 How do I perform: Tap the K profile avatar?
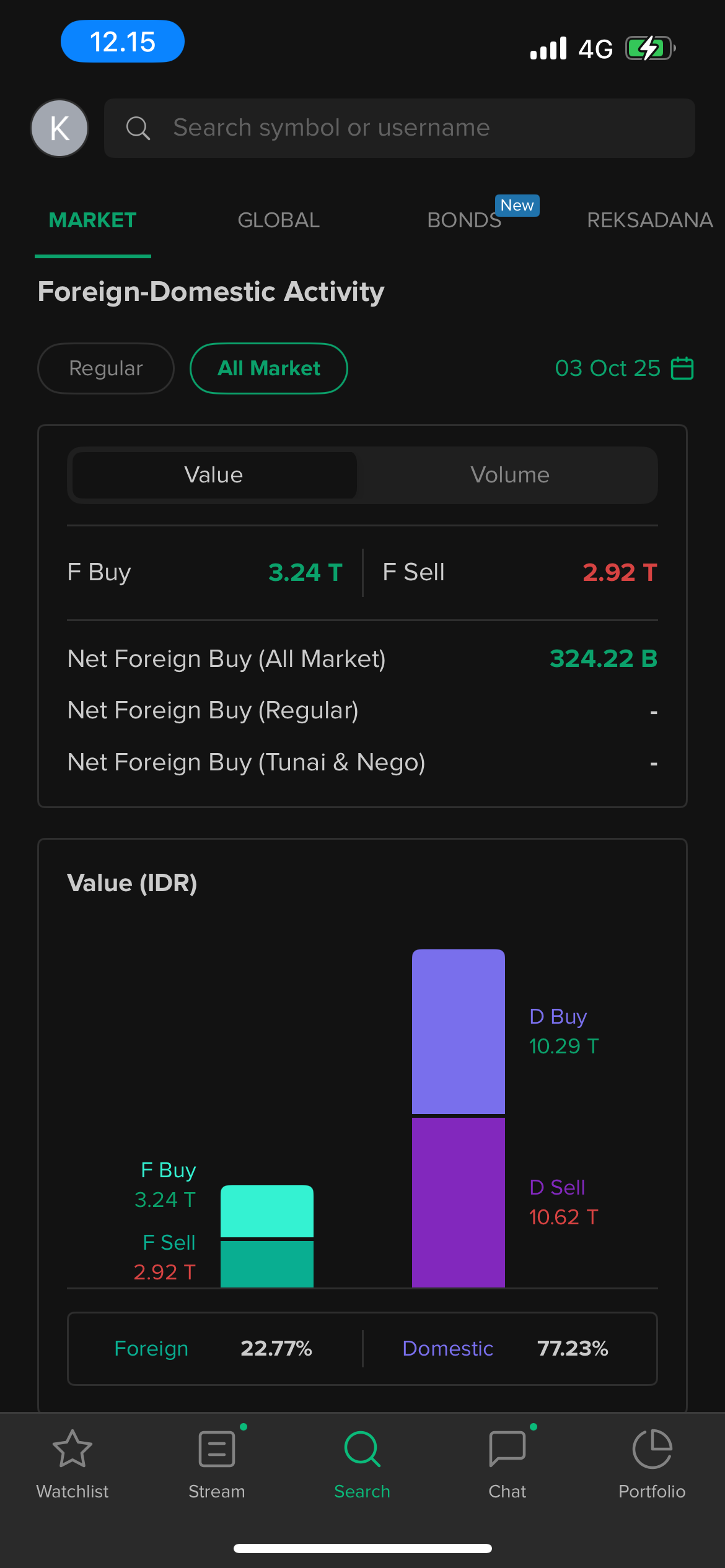click(x=59, y=128)
